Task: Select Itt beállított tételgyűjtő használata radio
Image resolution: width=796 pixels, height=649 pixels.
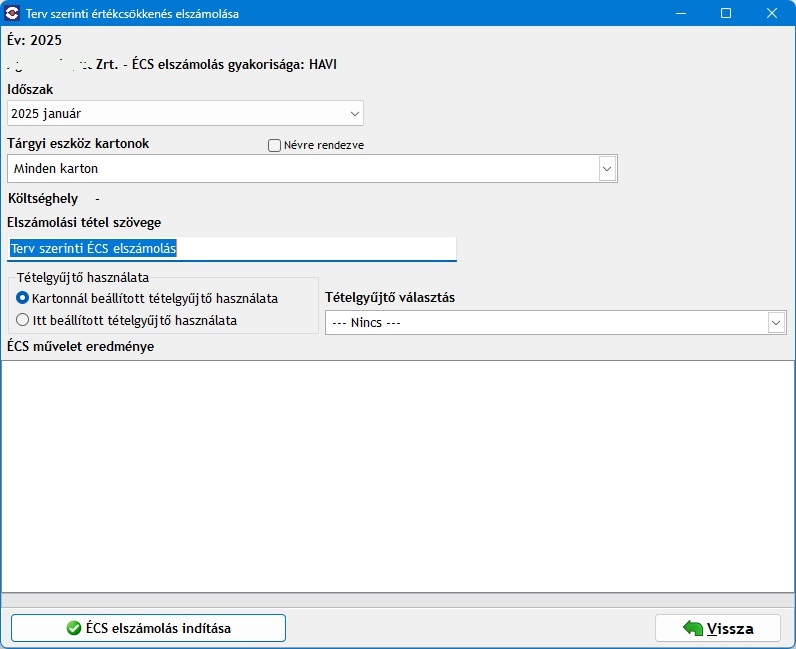Action: pos(22,320)
